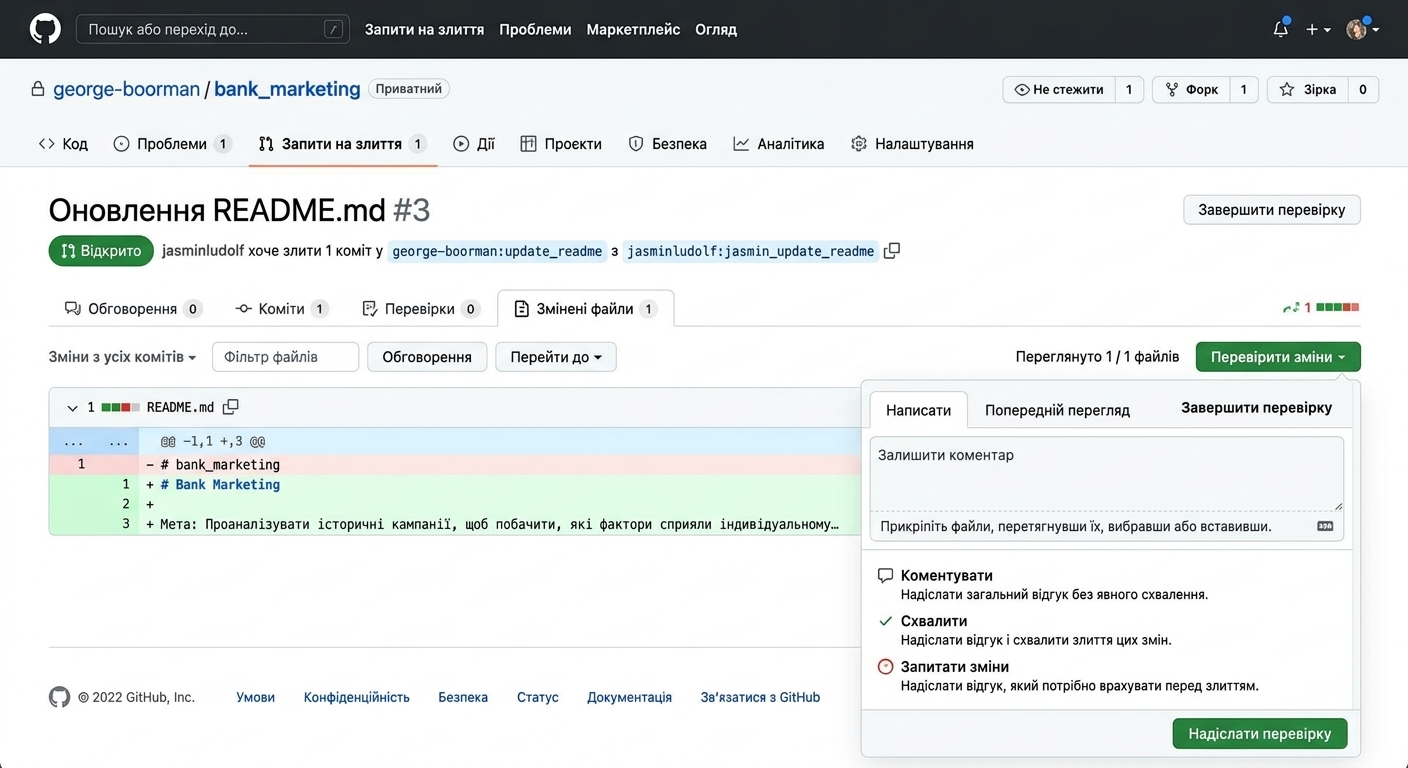Click the markdown icon in comment box
The height and width of the screenshot is (768, 1408).
tap(1325, 526)
